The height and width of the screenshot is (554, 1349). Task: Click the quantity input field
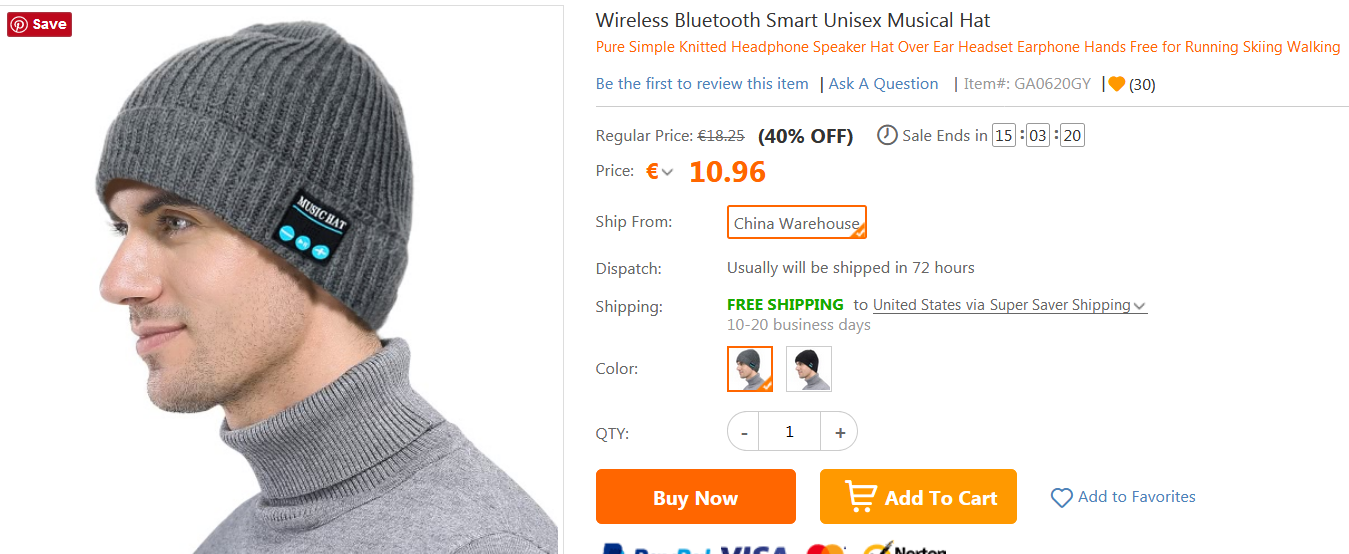tap(789, 432)
